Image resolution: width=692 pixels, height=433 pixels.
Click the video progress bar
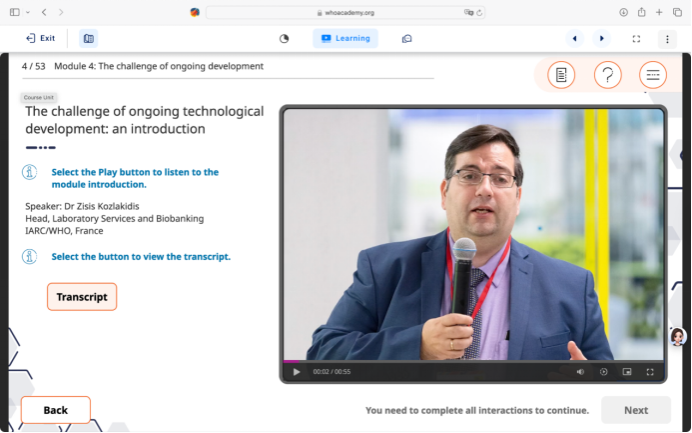472,361
